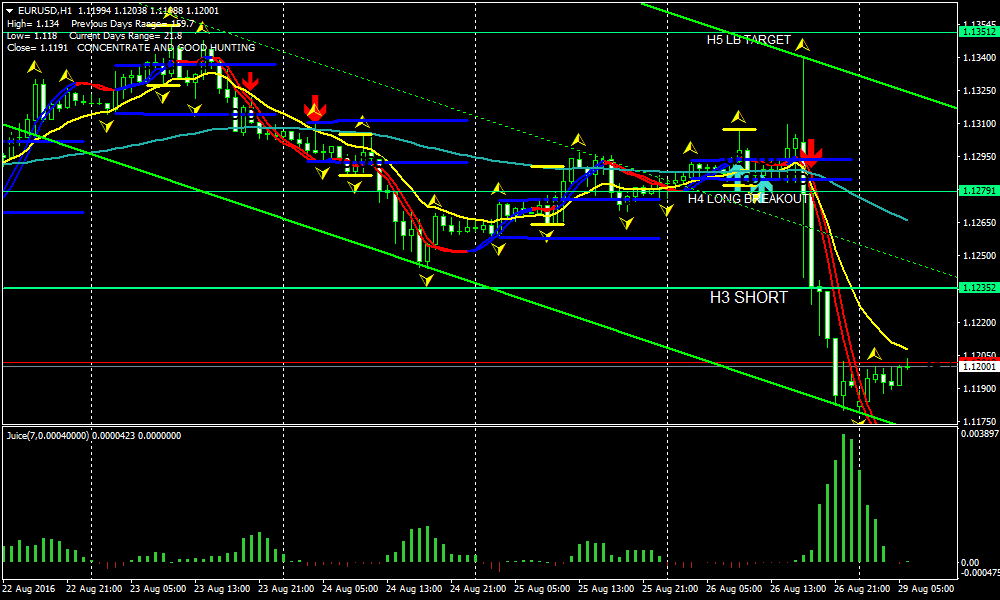This screenshot has width=1000, height=600.
Task: Open the dropdown triangle beside EURUSD,H1
Action: 9,10
